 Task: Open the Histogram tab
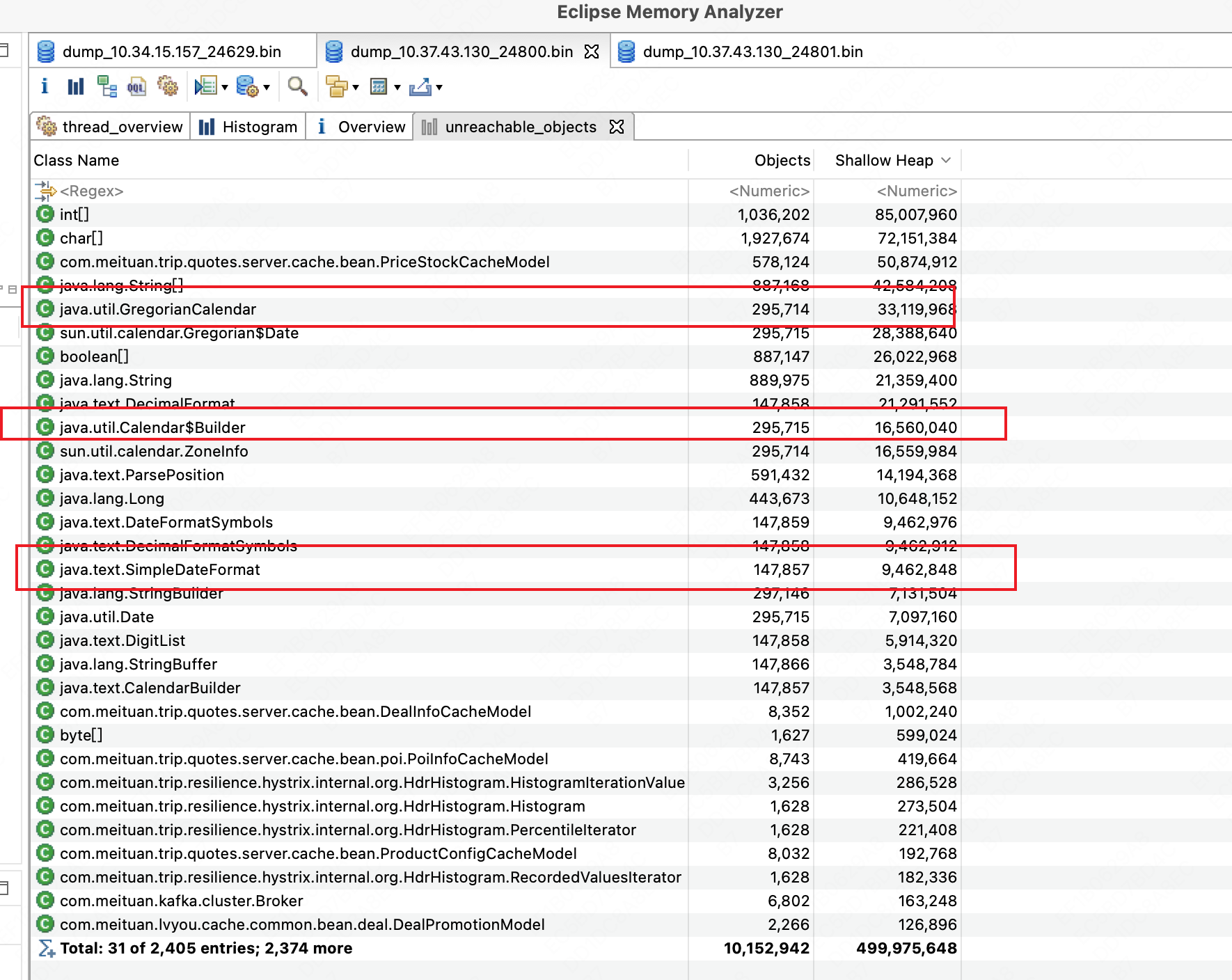(248, 127)
